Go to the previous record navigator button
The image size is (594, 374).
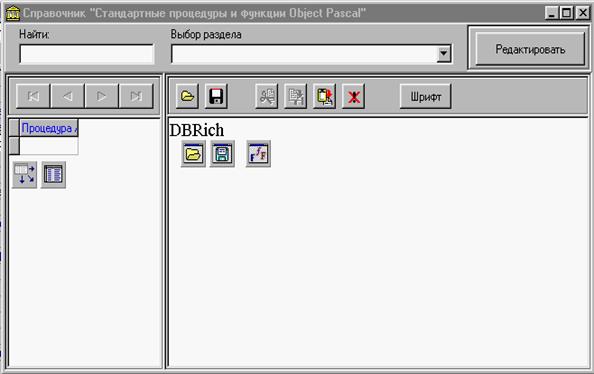pyautogui.click(x=67, y=96)
